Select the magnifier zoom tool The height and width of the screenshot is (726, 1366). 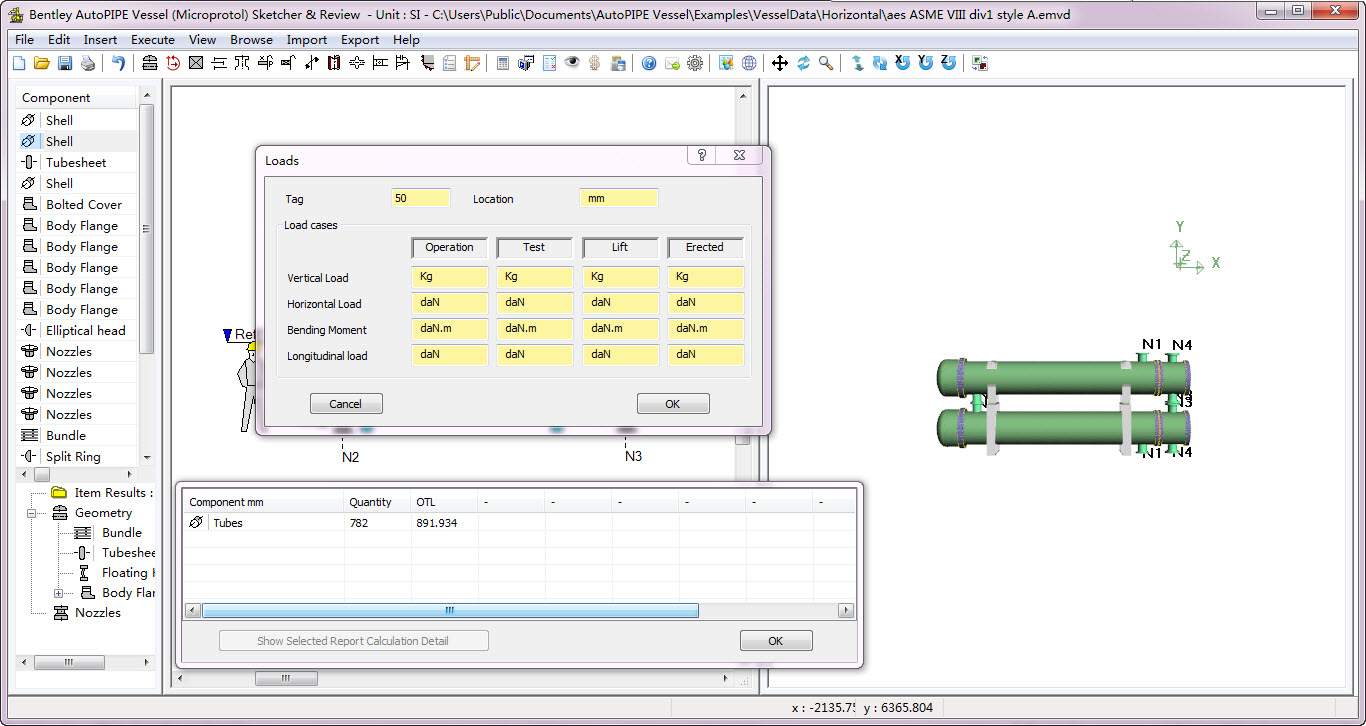826,63
